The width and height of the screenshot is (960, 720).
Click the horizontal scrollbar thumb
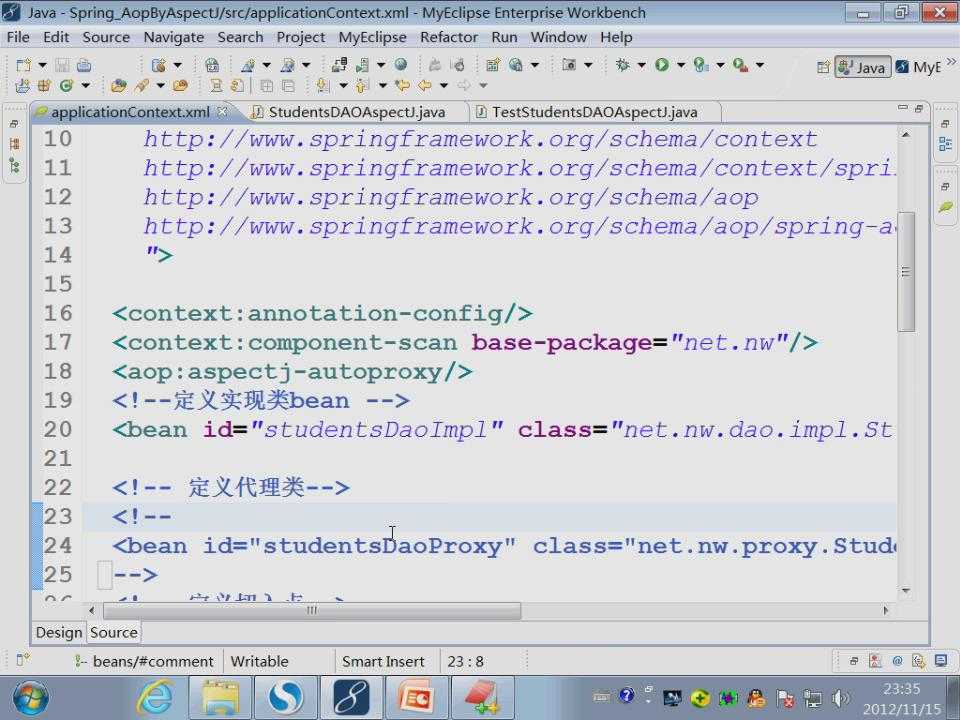click(x=312, y=610)
